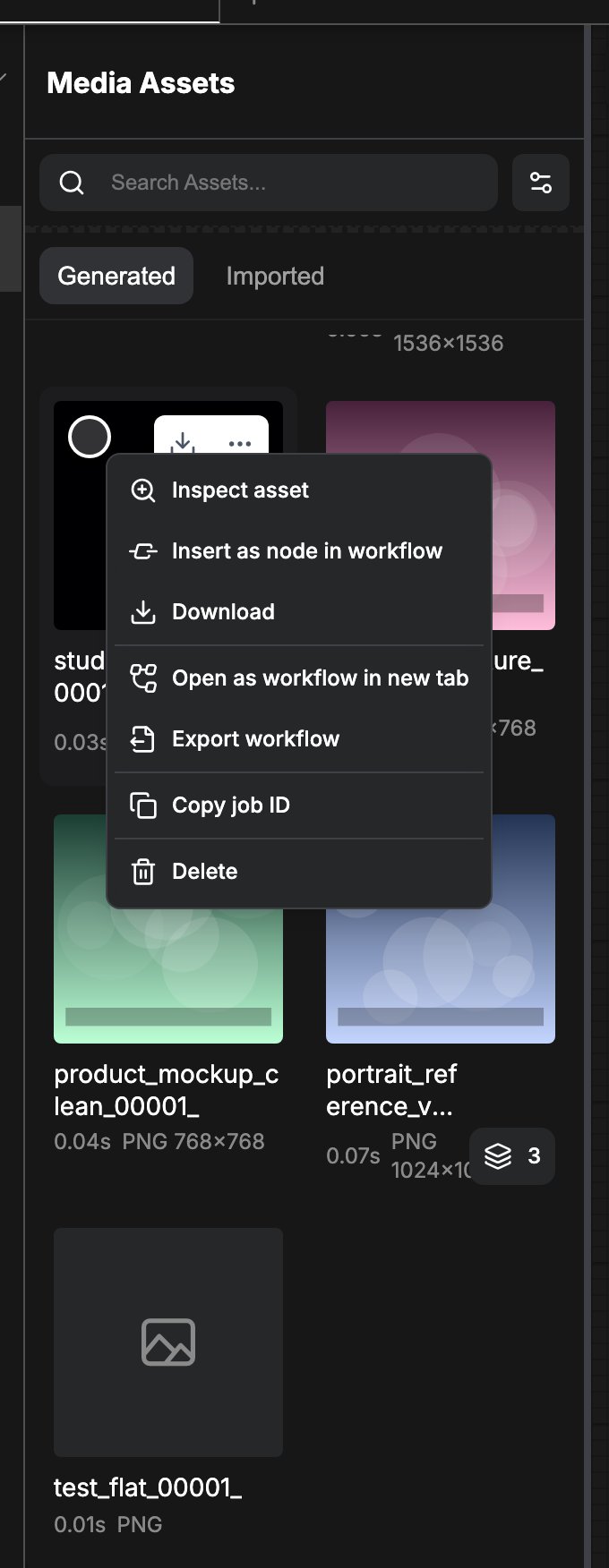The width and height of the screenshot is (609, 1568).
Task: Click the panel's vertical scrollbar
Action: pyautogui.click(x=588, y=797)
